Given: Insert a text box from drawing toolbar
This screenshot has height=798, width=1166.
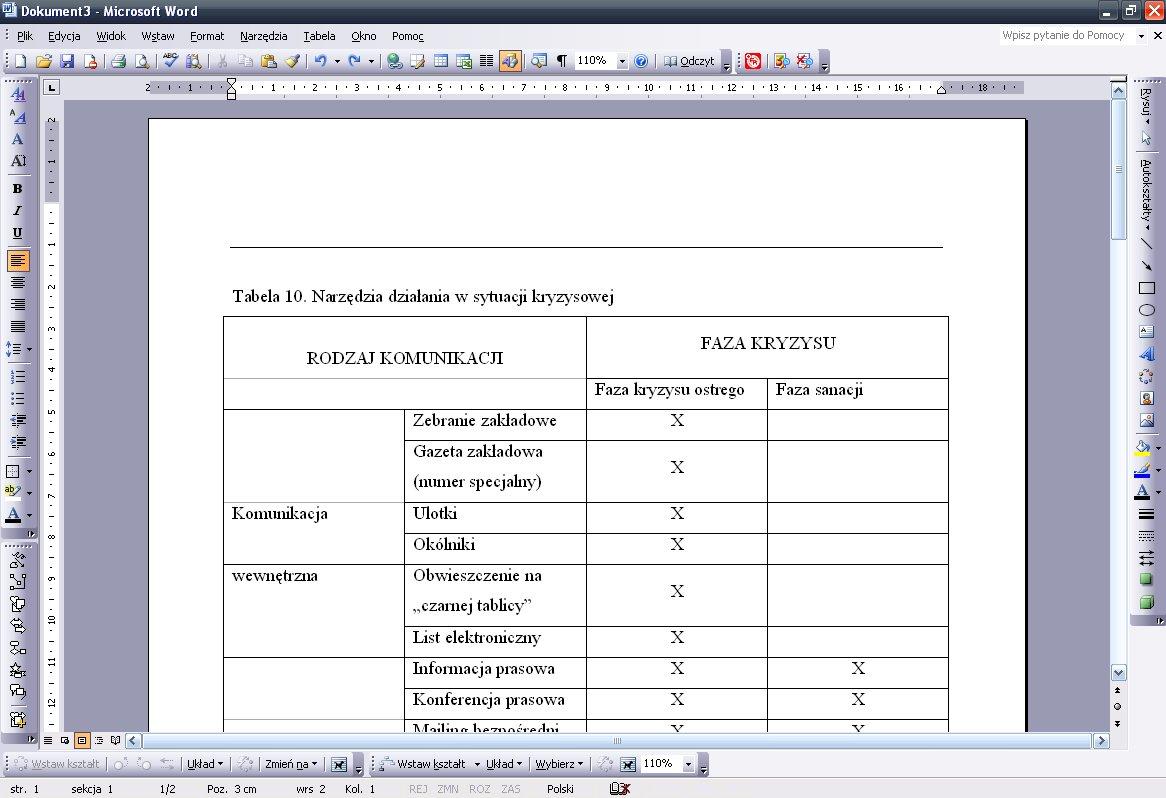Looking at the screenshot, I should pos(1147,332).
